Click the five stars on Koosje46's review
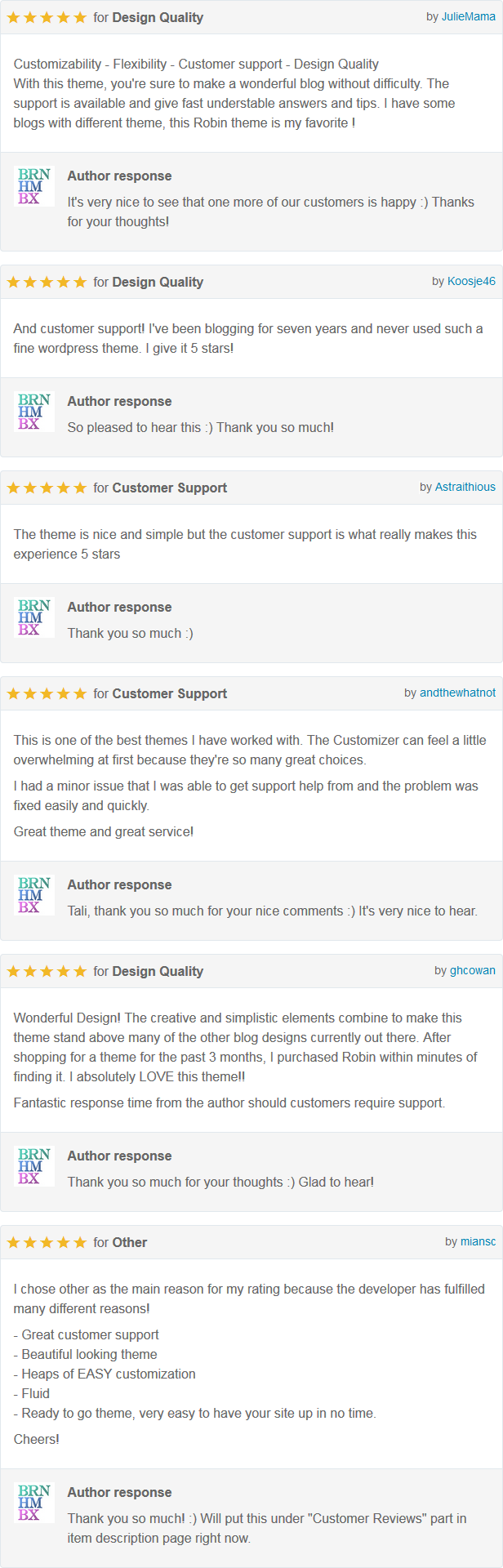Image resolution: width=503 pixels, height=1568 pixels. coord(47,282)
